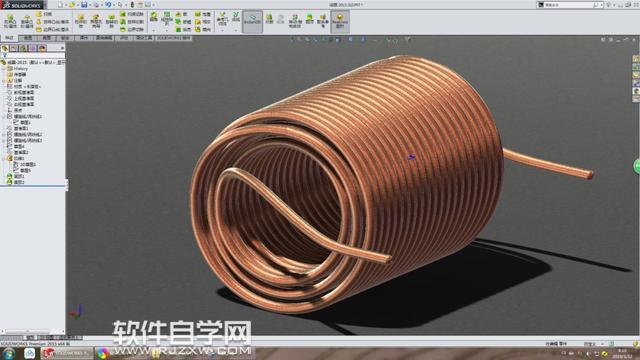
Task: Open the Fillet dropdown arrow
Action: [x=153, y=30]
